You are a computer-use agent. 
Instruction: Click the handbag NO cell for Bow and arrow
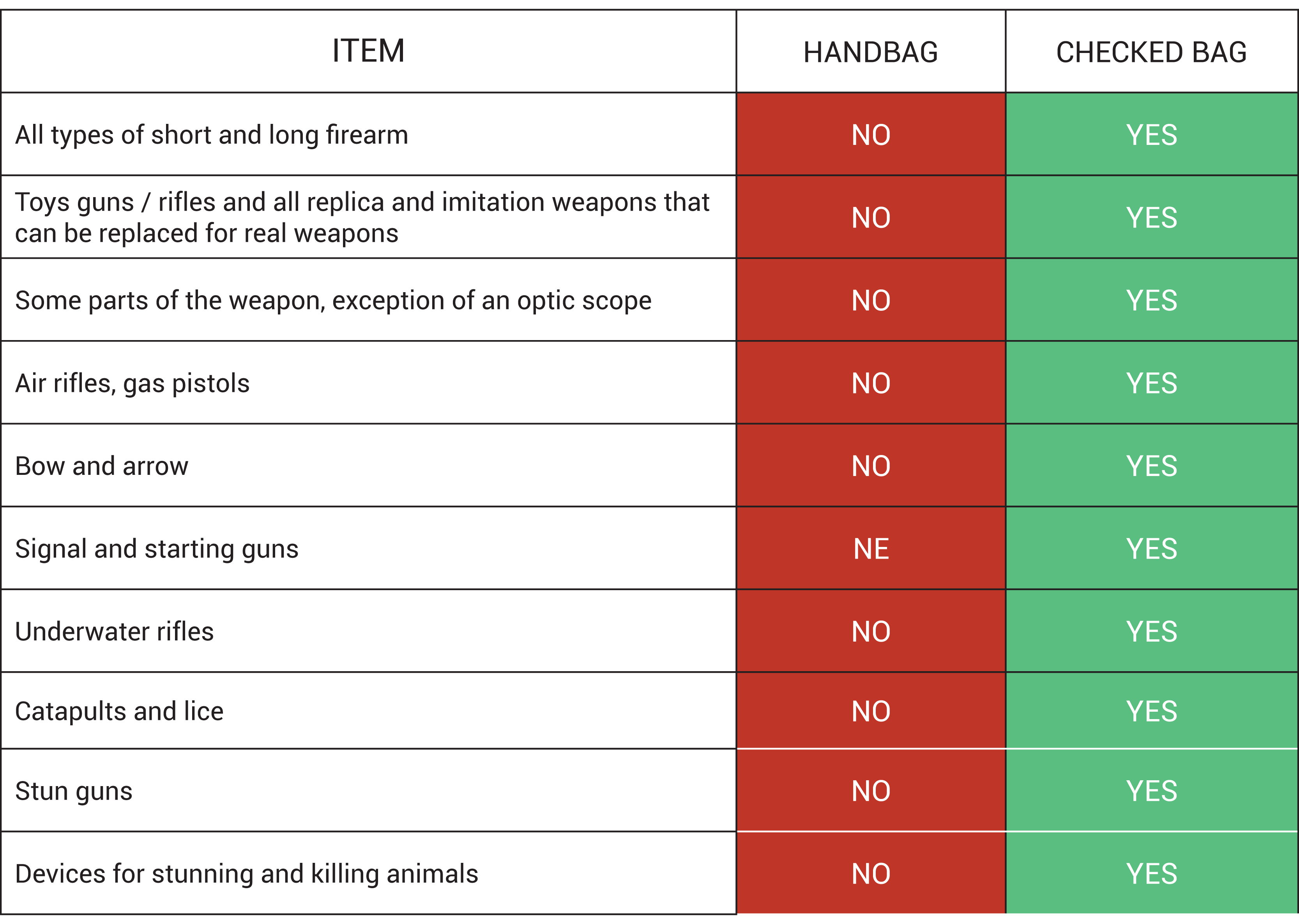coord(871,466)
